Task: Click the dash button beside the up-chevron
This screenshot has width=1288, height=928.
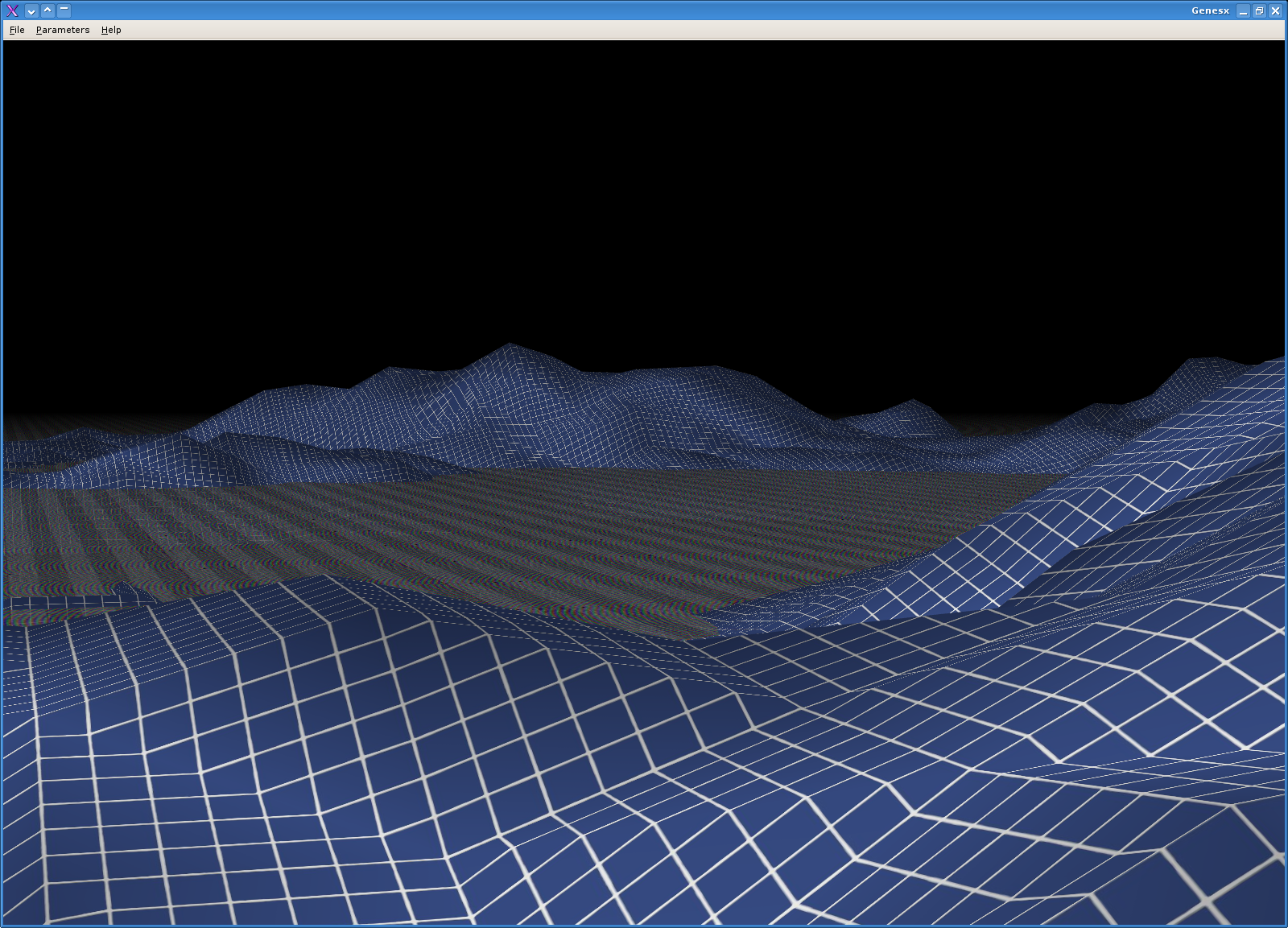Action: 64,10
